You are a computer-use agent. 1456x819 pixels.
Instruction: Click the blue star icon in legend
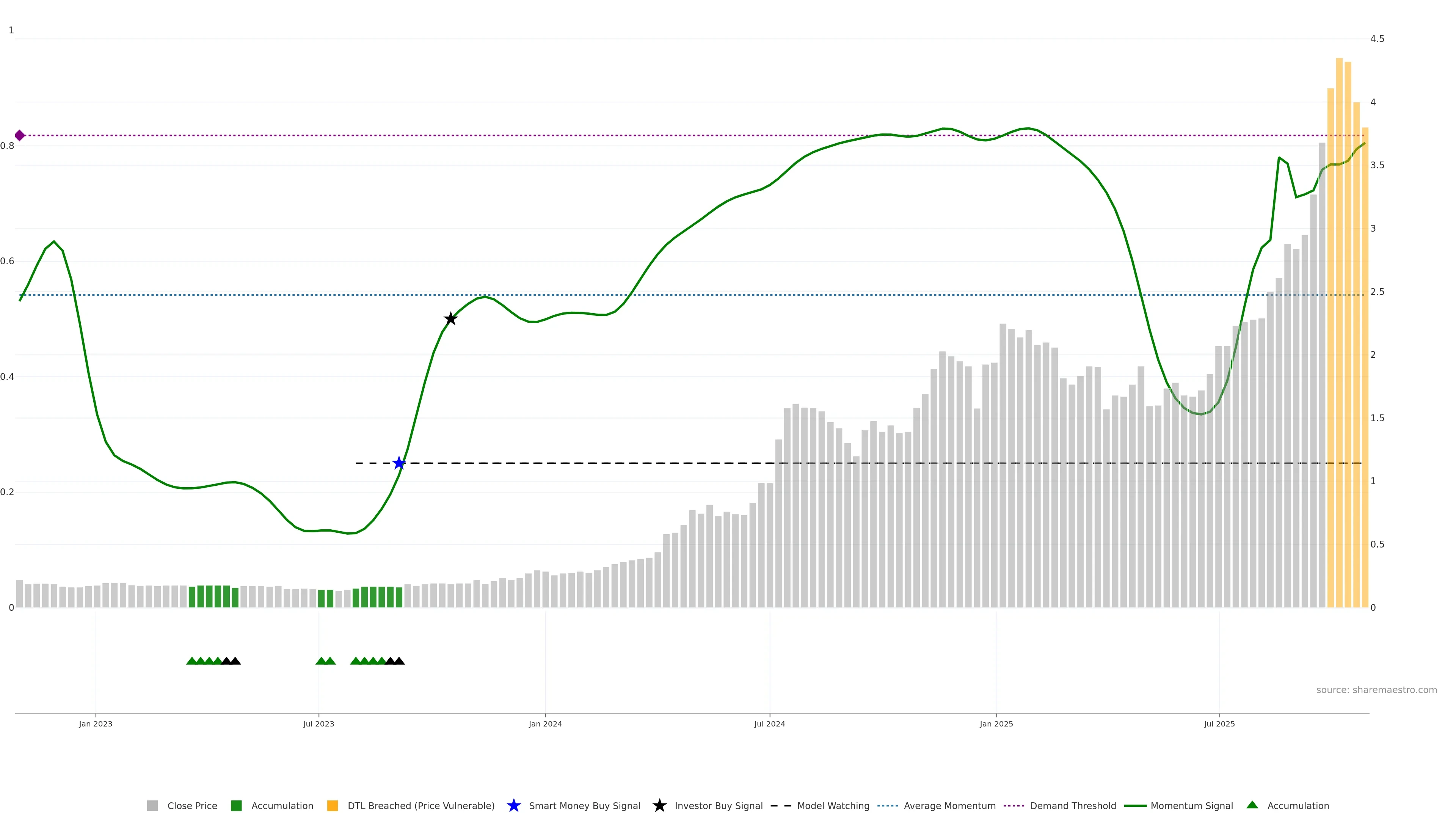pyautogui.click(x=513, y=806)
